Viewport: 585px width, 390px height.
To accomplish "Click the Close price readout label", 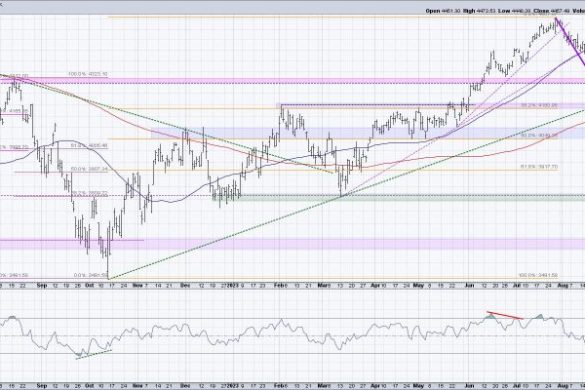I will pyautogui.click(x=541, y=11).
